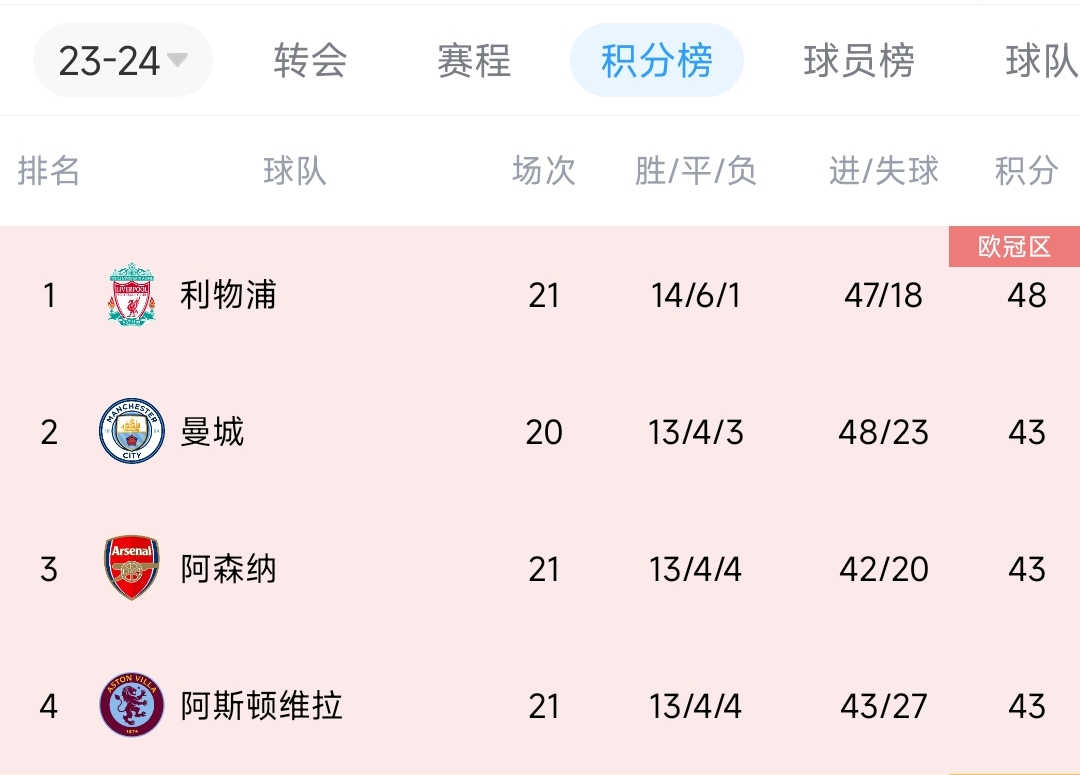Image resolution: width=1080 pixels, height=775 pixels.
Task: Click the 积分 column header
Action: (1026, 171)
